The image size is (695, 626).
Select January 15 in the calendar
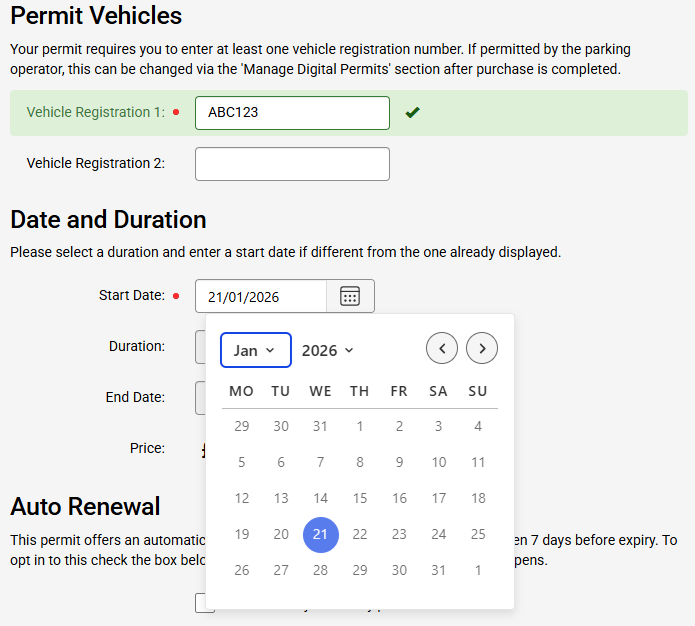(360, 498)
